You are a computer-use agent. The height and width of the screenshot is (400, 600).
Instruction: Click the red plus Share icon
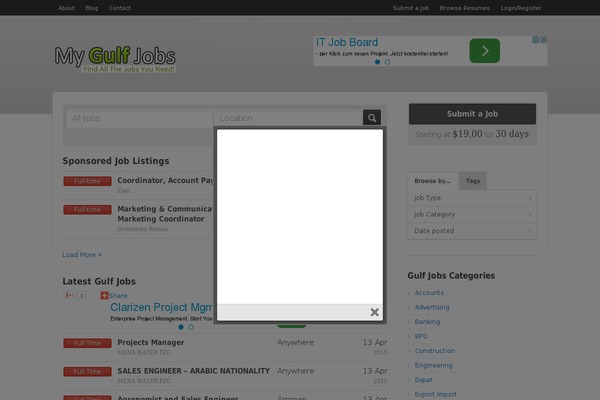coord(104,295)
